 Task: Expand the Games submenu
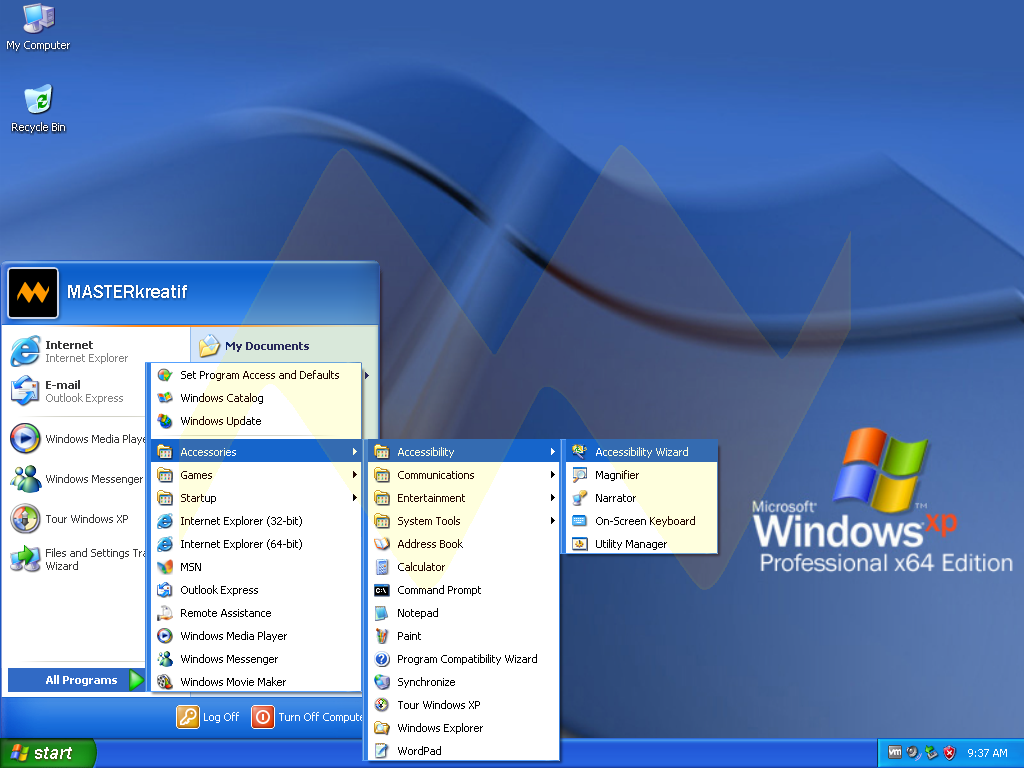[x=198, y=474]
